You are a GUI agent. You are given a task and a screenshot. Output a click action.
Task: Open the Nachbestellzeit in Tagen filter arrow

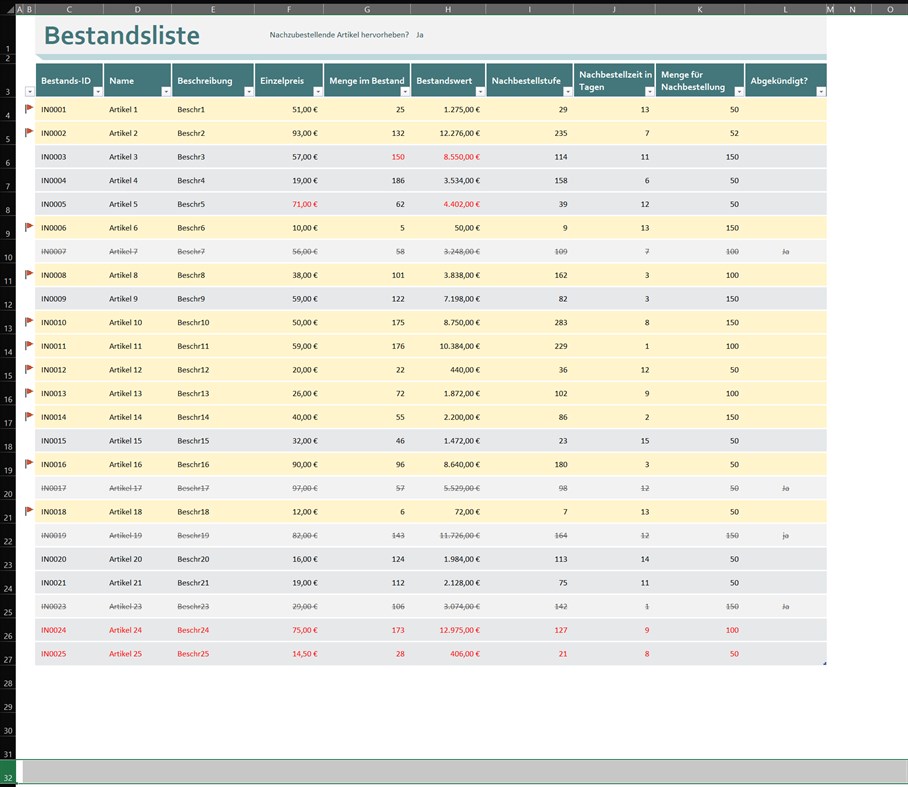click(650, 91)
